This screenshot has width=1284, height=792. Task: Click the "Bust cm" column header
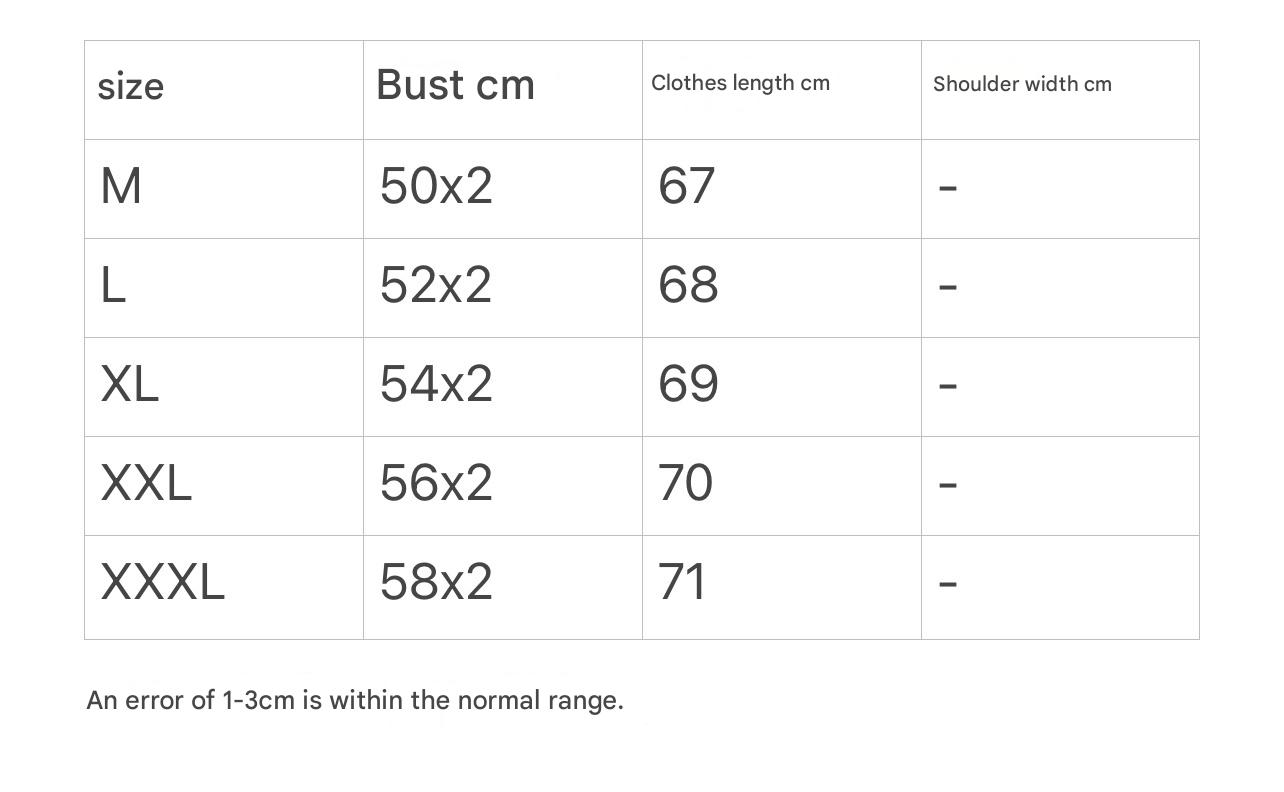point(456,85)
